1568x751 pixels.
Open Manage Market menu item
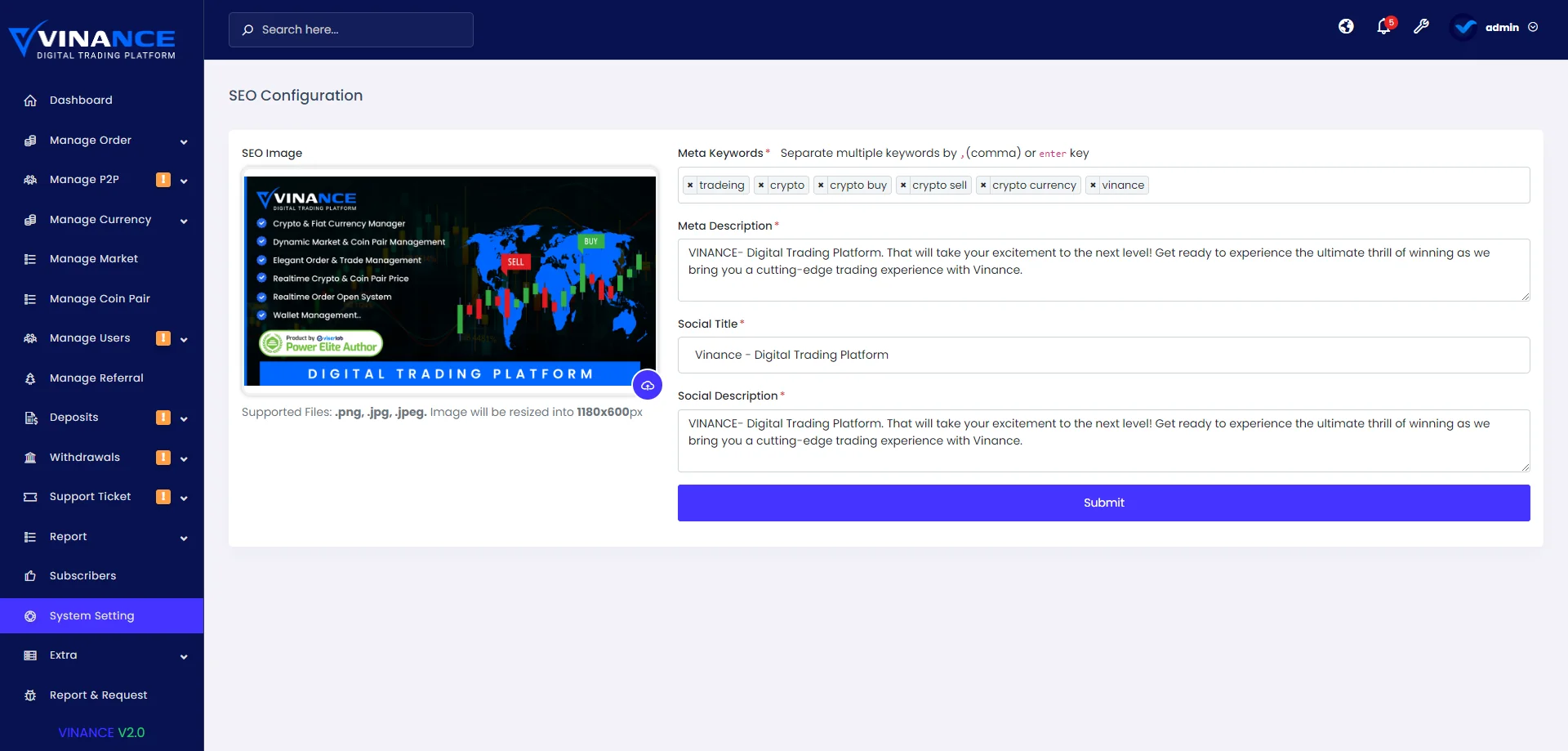click(101, 259)
